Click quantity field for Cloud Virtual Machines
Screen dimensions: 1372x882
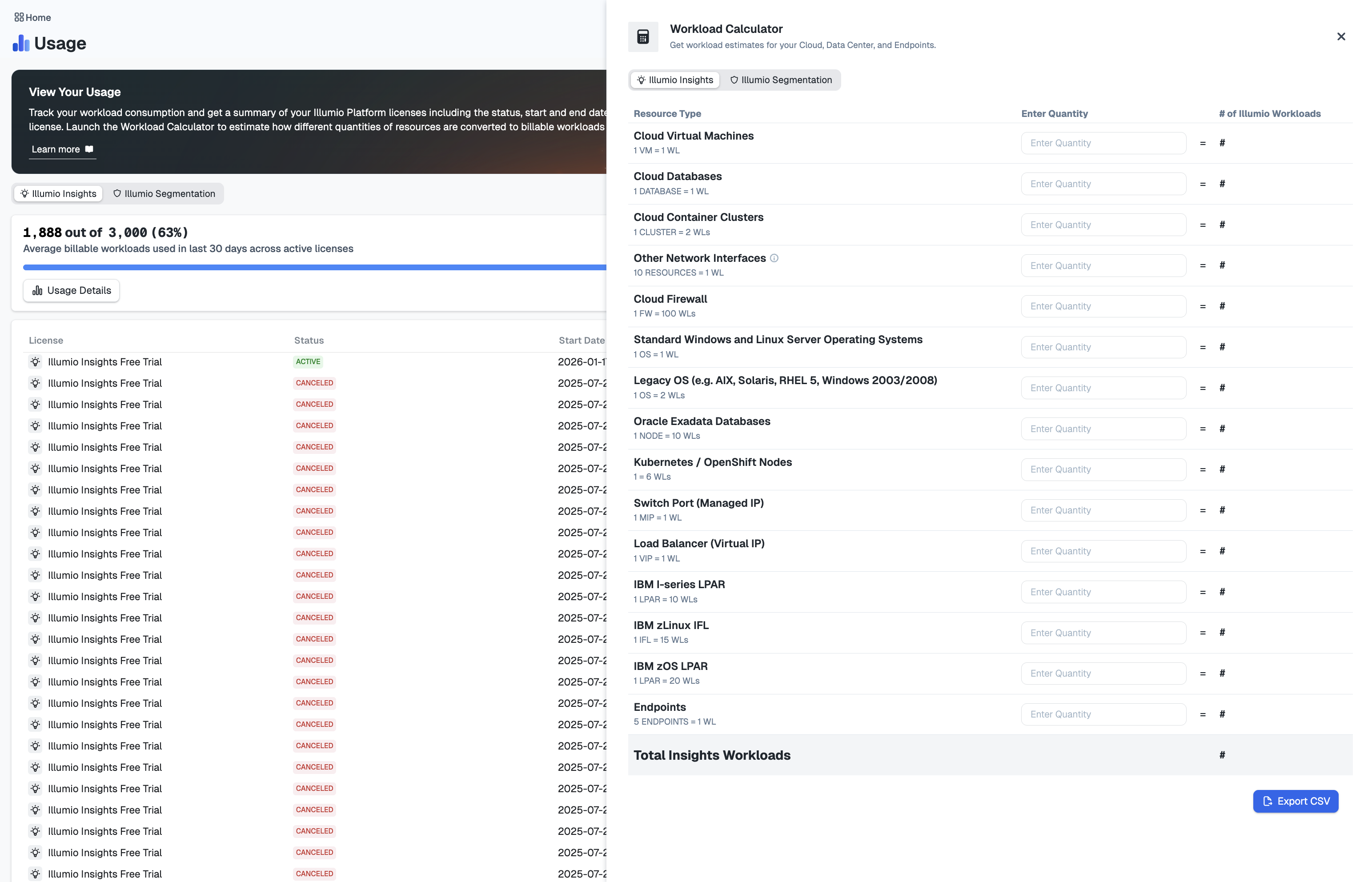point(1103,143)
